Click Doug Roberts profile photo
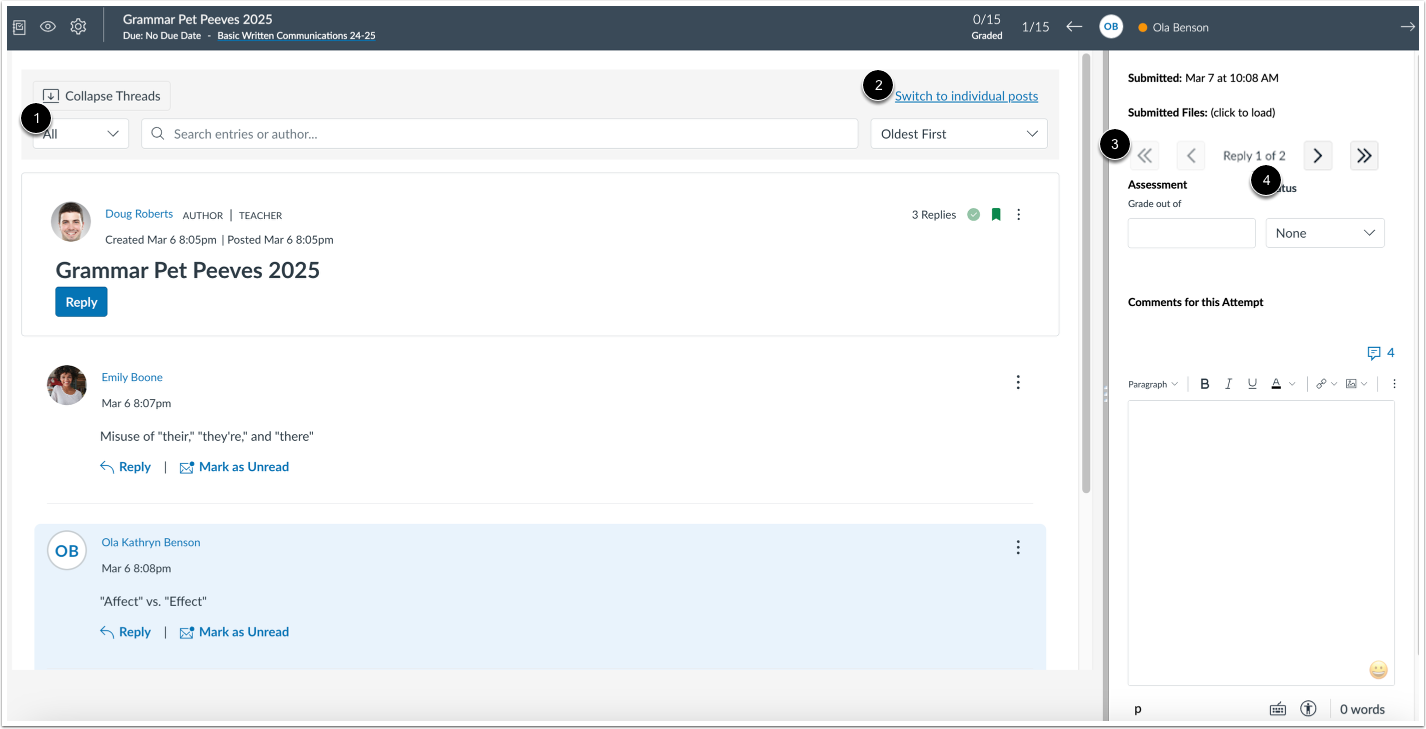Image resolution: width=1426 pixels, height=729 pixels. [71, 222]
